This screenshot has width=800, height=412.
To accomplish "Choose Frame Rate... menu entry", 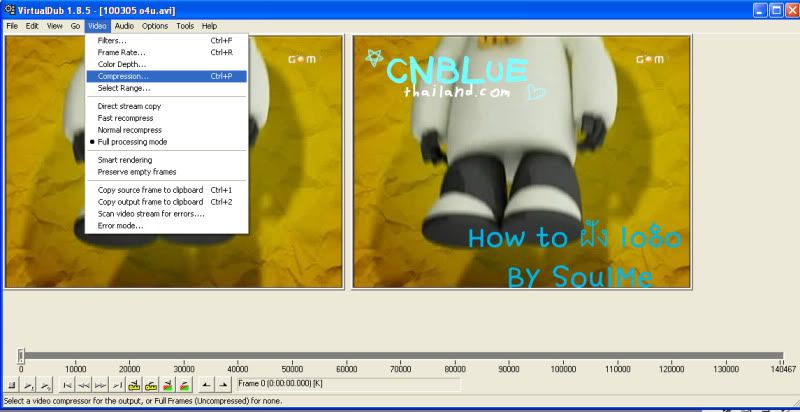I will click(166, 52).
